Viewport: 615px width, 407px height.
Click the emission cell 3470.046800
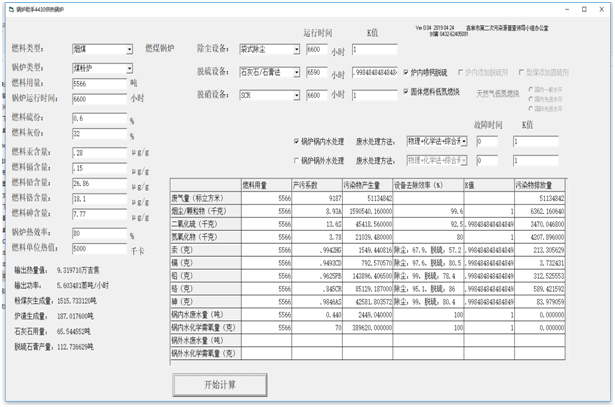pos(540,224)
